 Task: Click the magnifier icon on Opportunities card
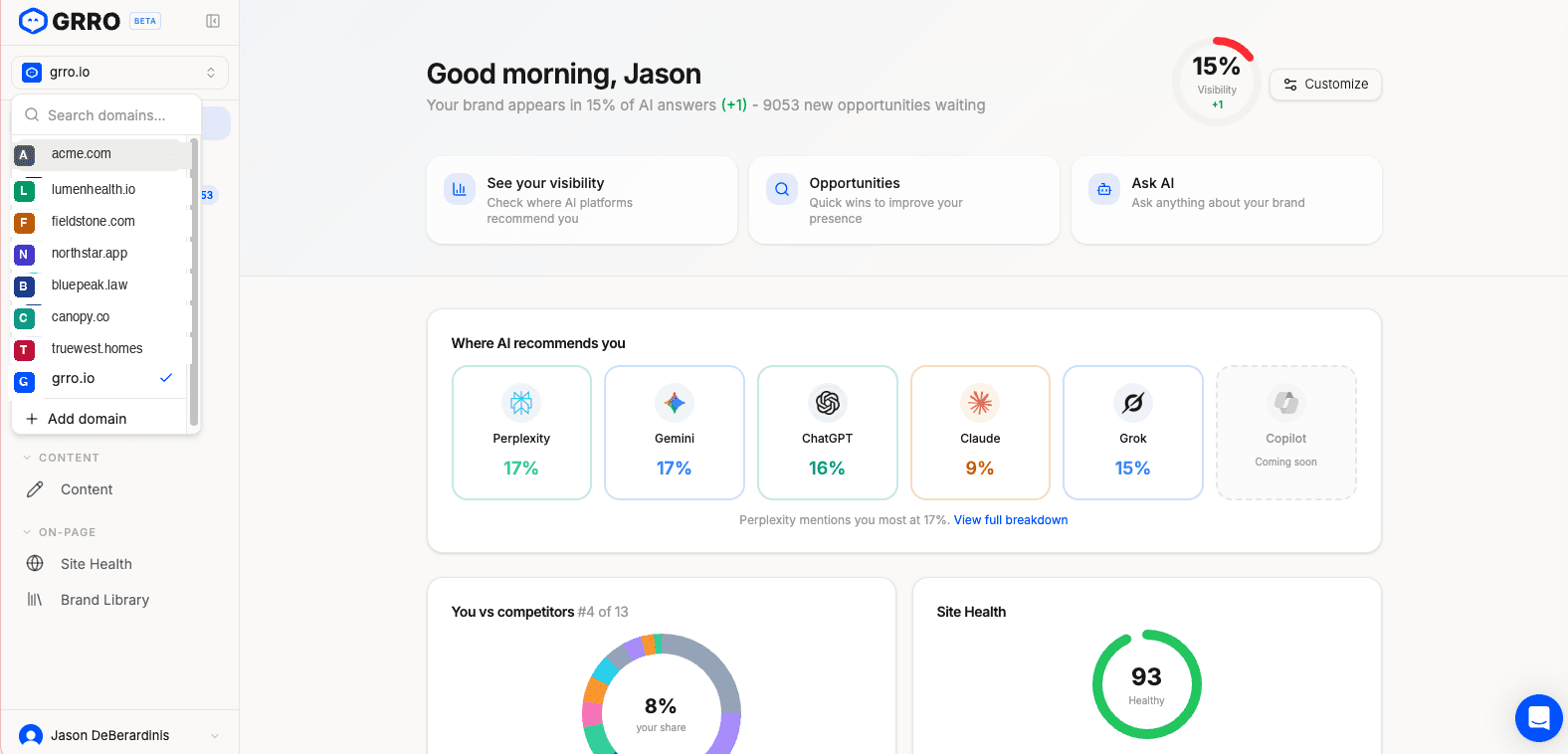[782, 189]
